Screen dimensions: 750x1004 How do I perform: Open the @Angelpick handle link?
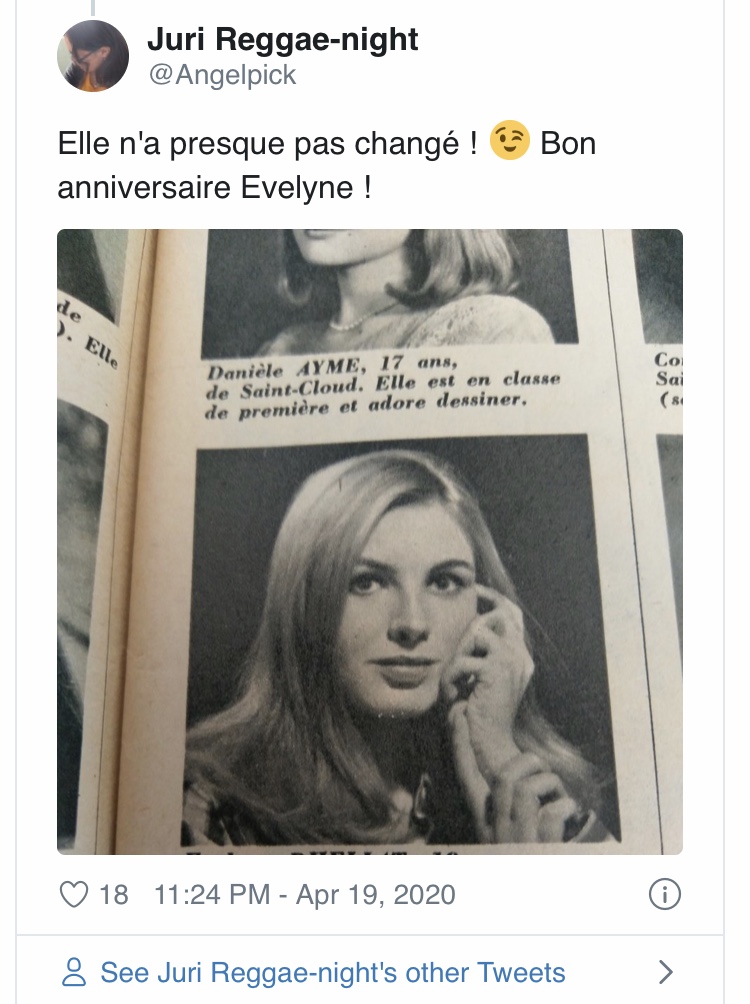tap(222, 75)
